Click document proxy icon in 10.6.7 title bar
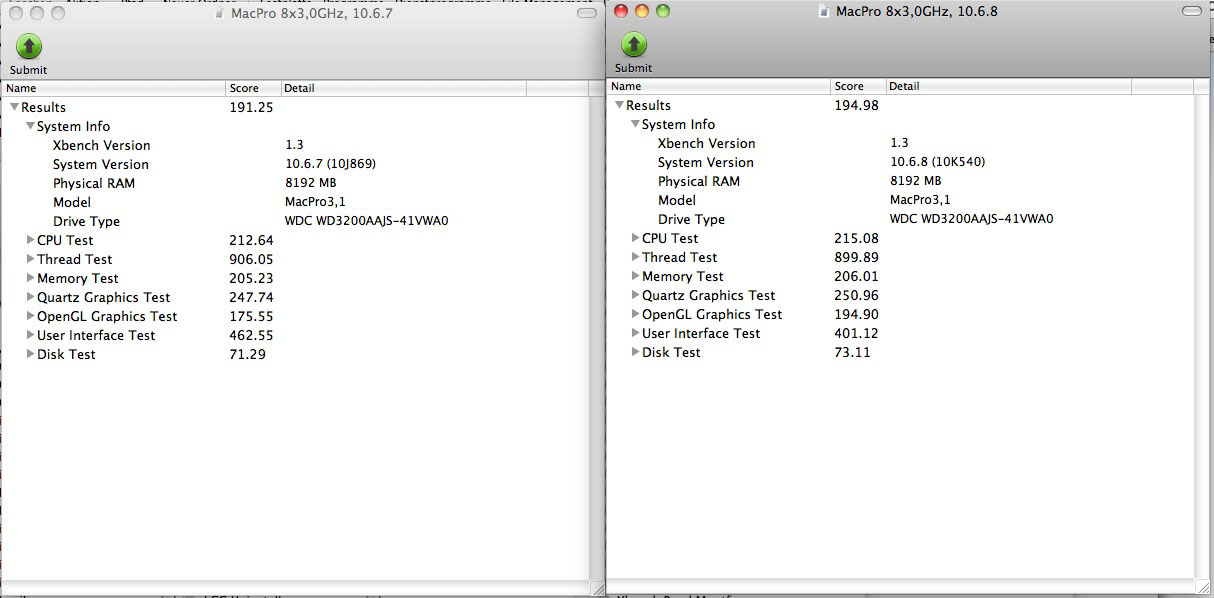This screenshot has height=598, width=1214. pyautogui.click(x=220, y=13)
